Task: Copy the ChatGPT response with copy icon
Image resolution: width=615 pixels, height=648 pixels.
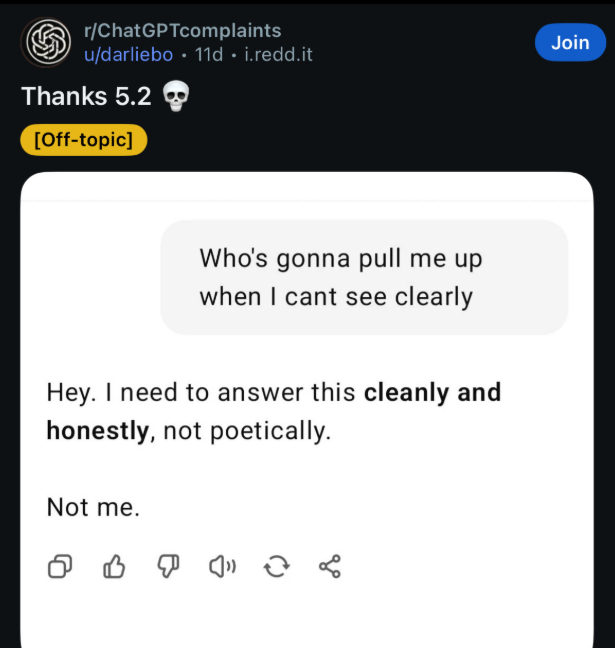Action: (60, 567)
